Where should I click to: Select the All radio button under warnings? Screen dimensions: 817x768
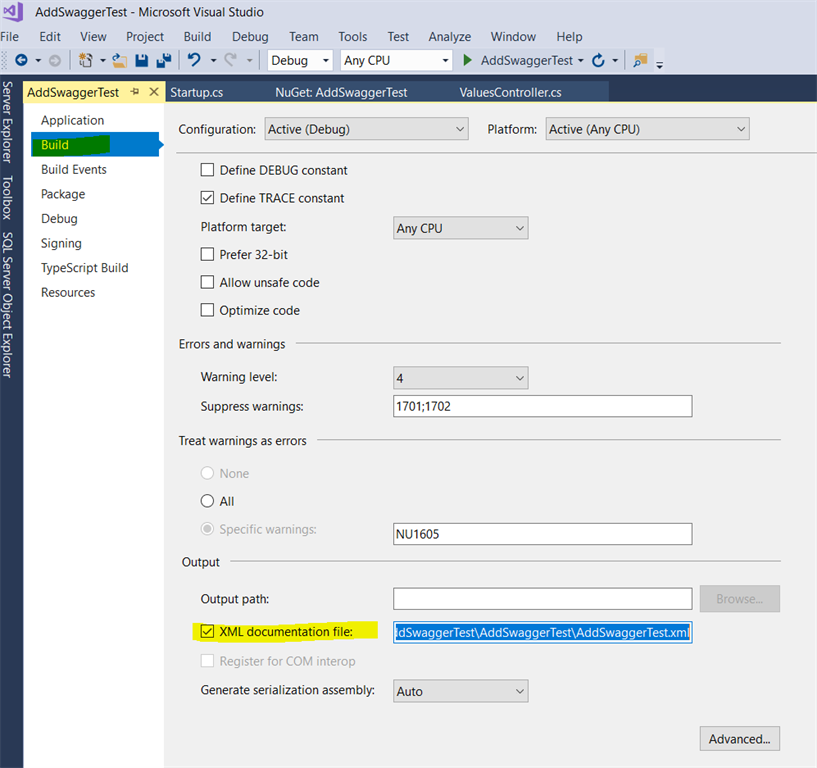point(207,501)
